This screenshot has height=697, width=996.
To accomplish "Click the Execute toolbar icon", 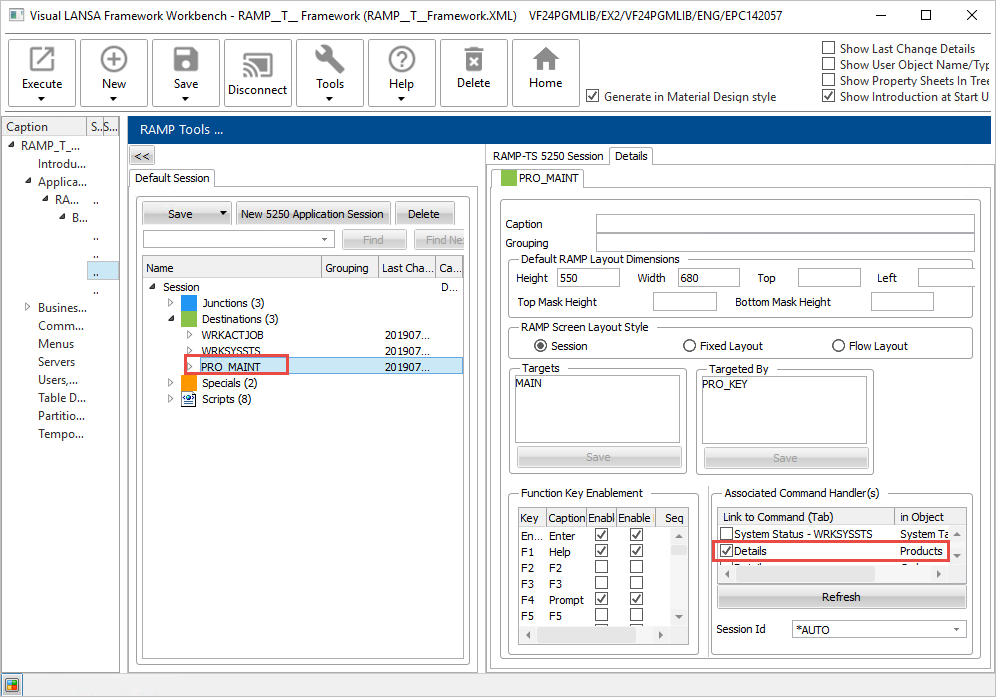I will 42,60.
